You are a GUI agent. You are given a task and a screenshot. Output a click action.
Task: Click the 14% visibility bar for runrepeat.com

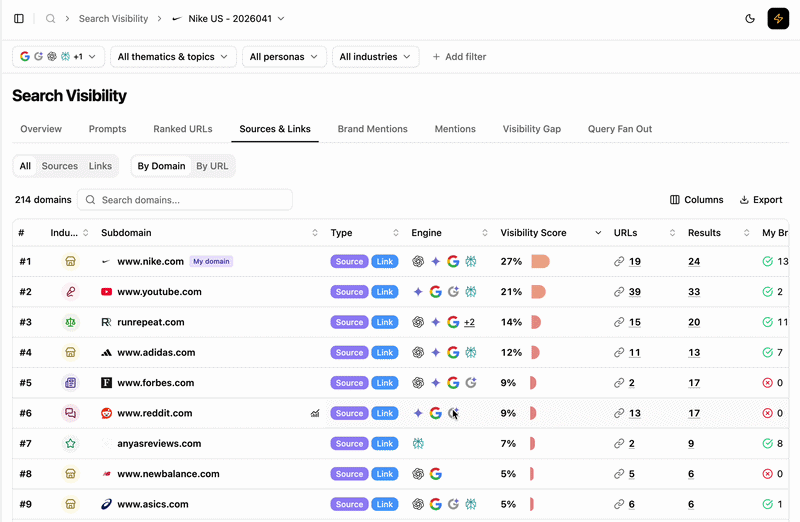coord(536,322)
